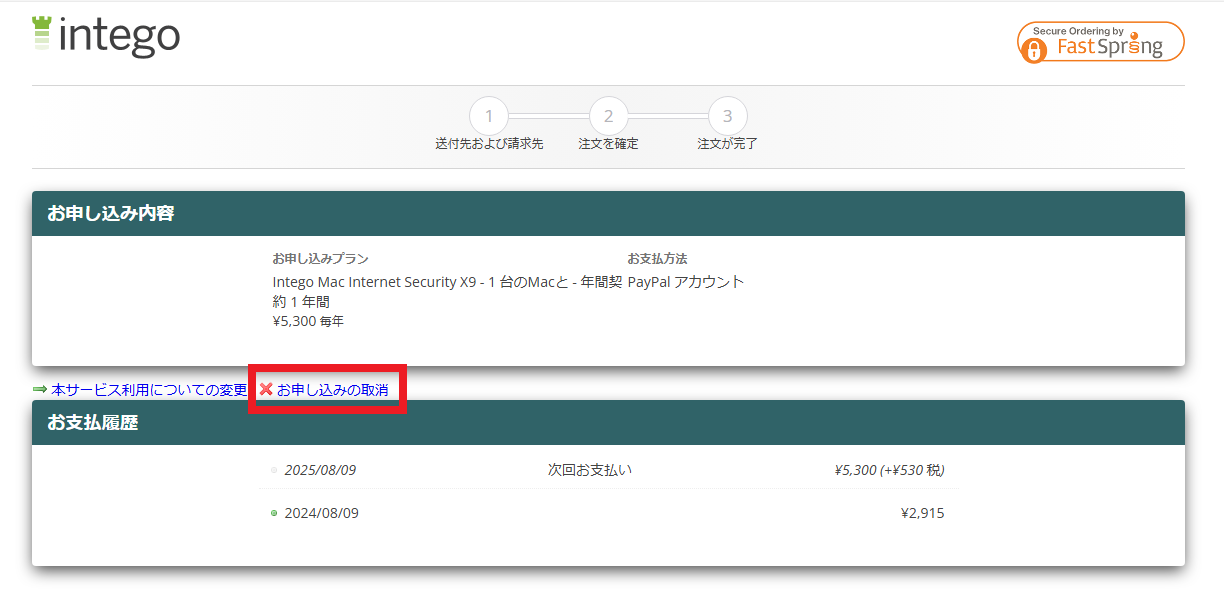Click the PayPal アカウント payment method text
The width and height of the screenshot is (1224, 591).
[x=686, y=282]
